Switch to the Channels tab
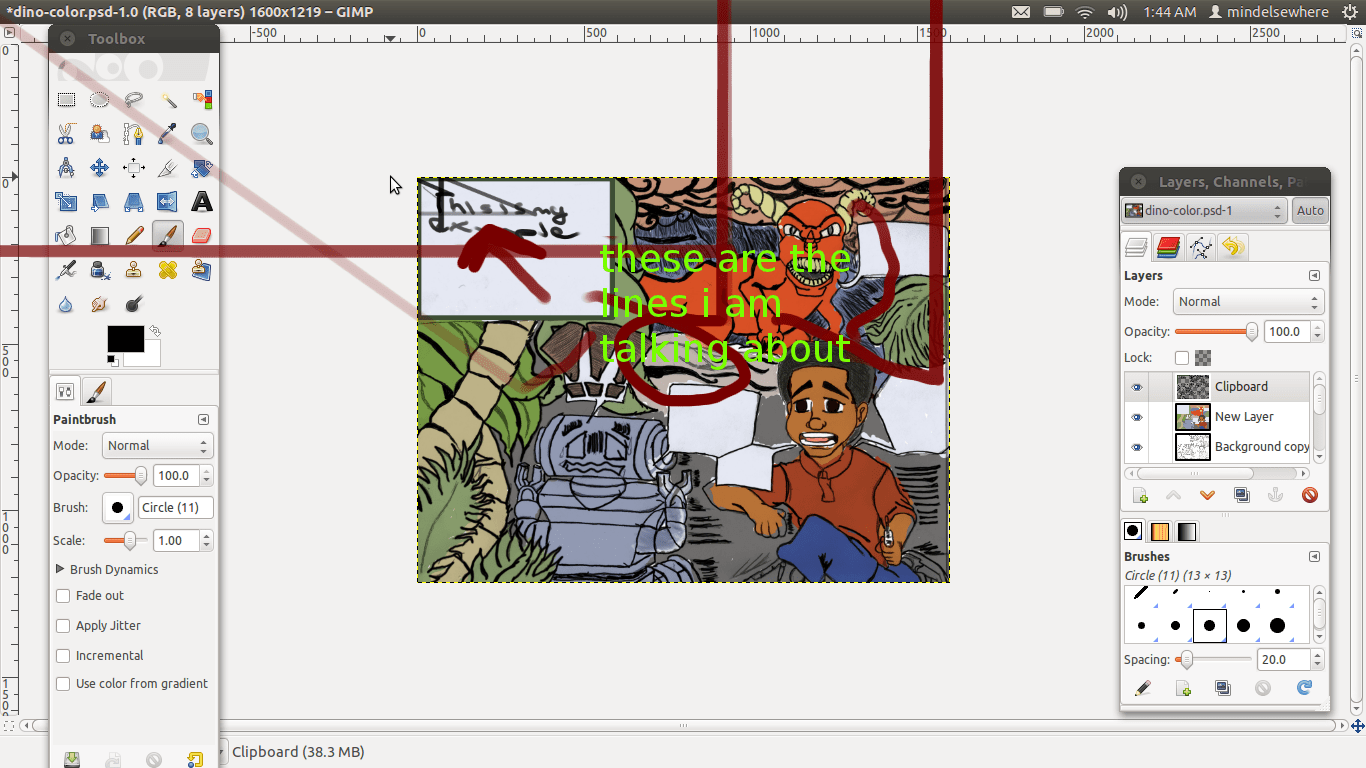Viewport: 1366px width, 768px height. [x=1168, y=247]
